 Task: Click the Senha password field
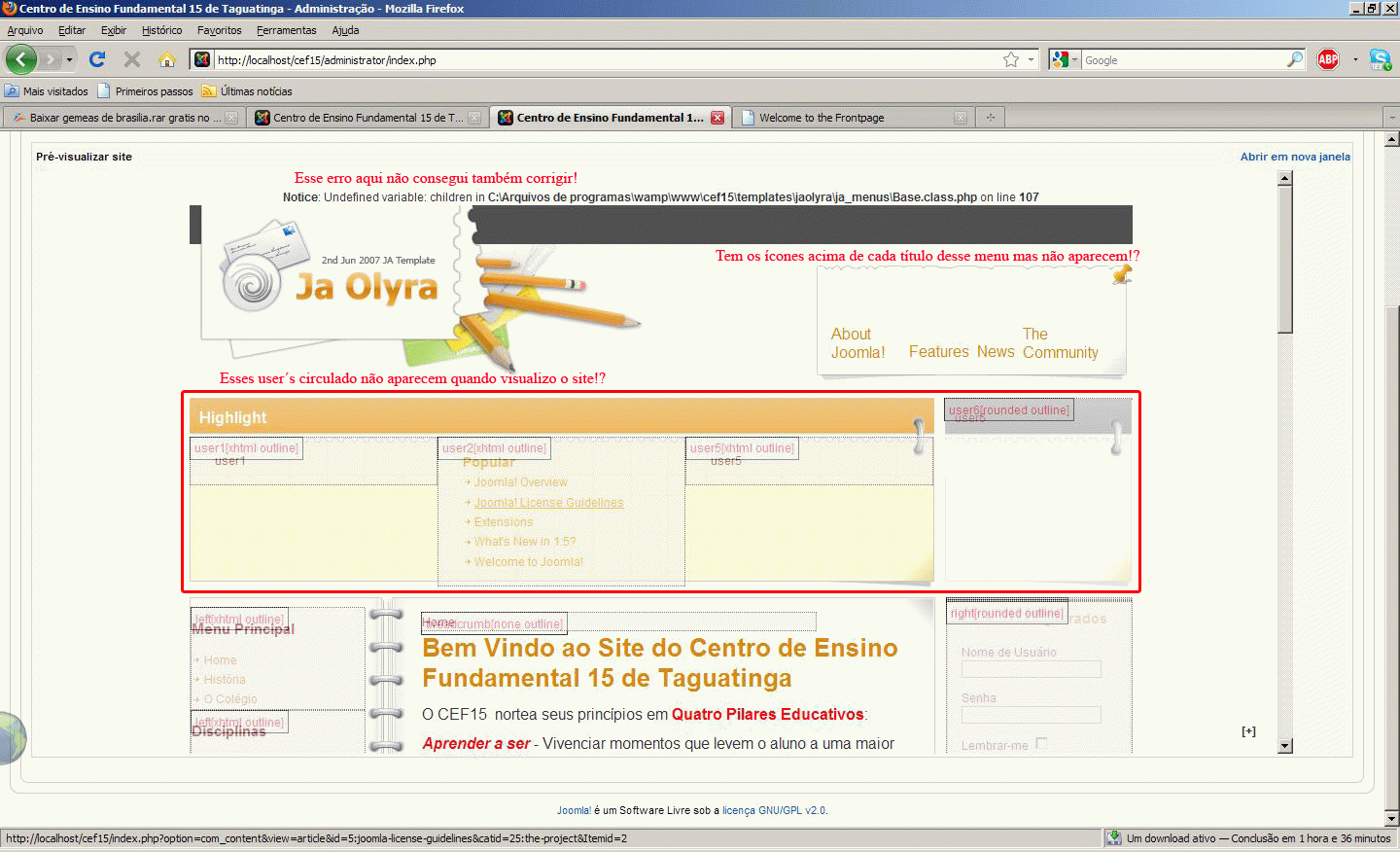pyautogui.click(x=1031, y=715)
